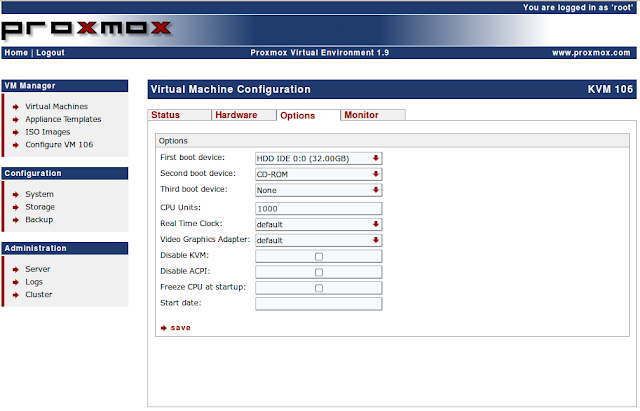Click the Proxmox logo
Viewport: 640px width, 411px height.
(87, 29)
